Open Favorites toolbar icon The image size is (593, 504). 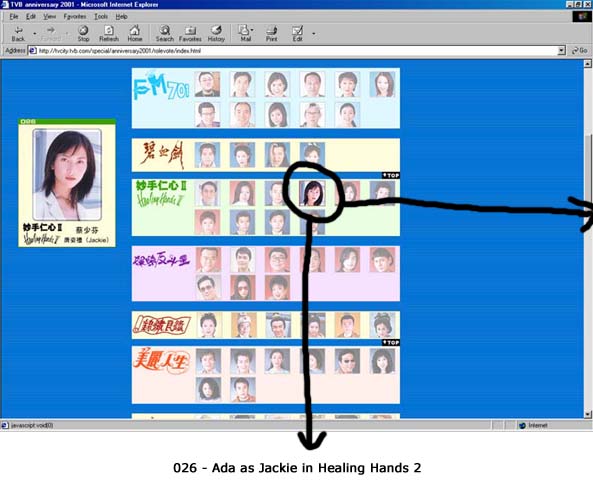click(190, 33)
